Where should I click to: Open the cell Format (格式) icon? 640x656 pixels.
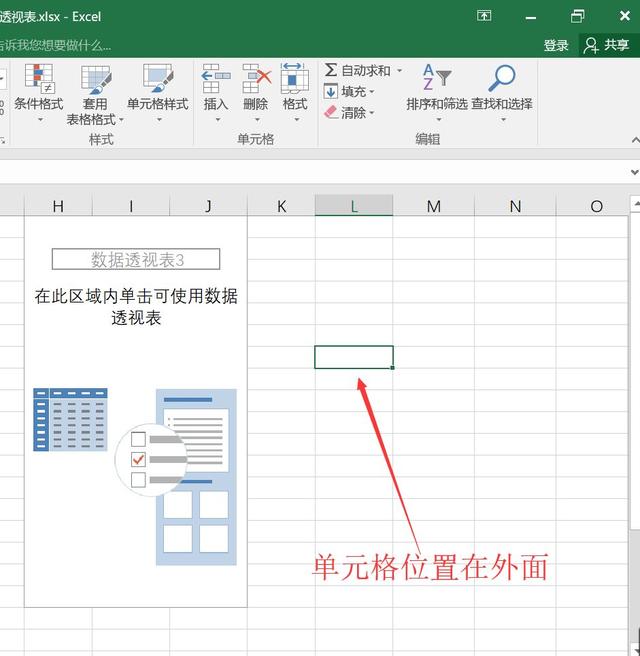coord(295,78)
